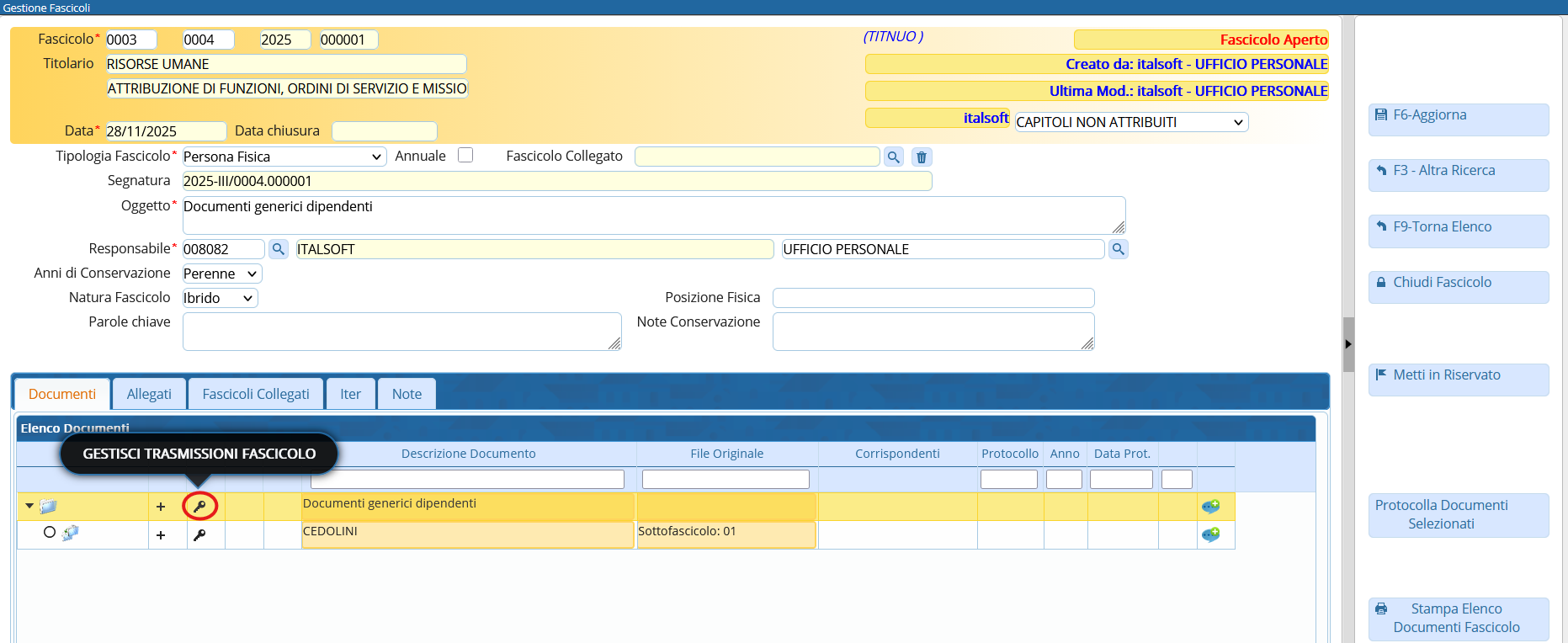Open the Anni di Conservazione dropdown
Image resolution: width=1568 pixels, height=643 pixels.
[222, 274]
